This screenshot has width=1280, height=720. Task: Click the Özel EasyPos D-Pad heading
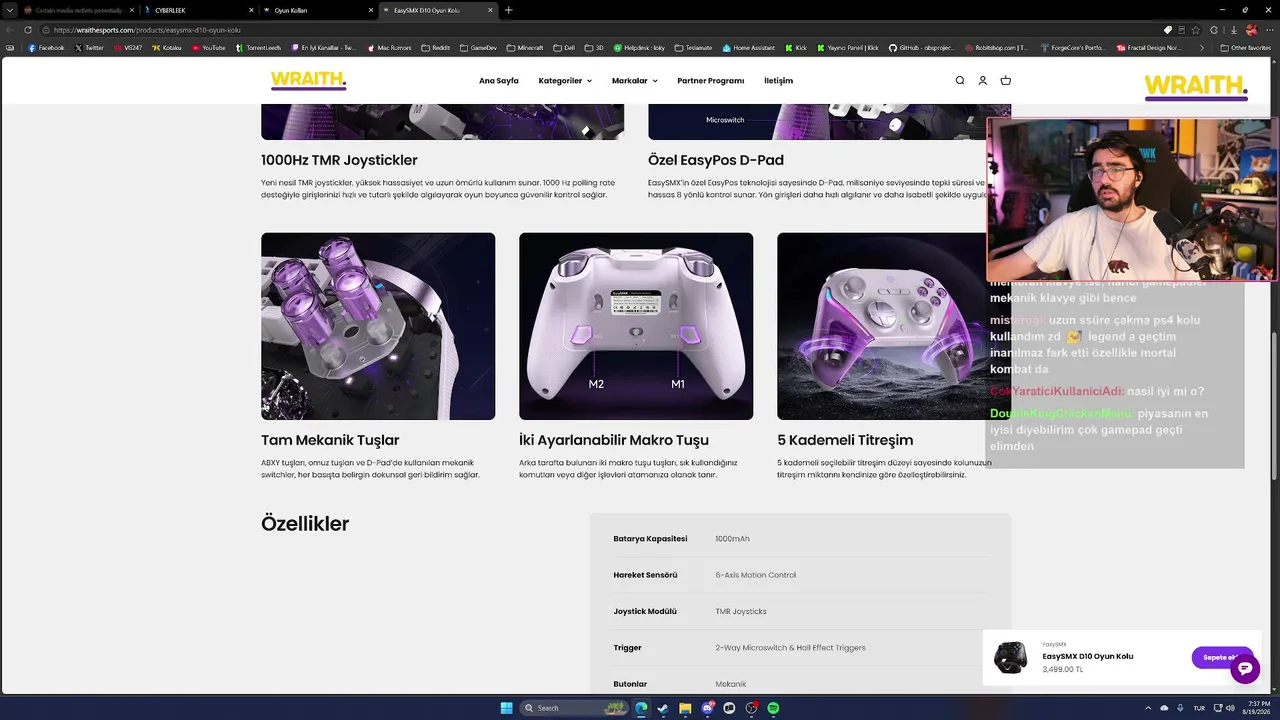point(716,160)
